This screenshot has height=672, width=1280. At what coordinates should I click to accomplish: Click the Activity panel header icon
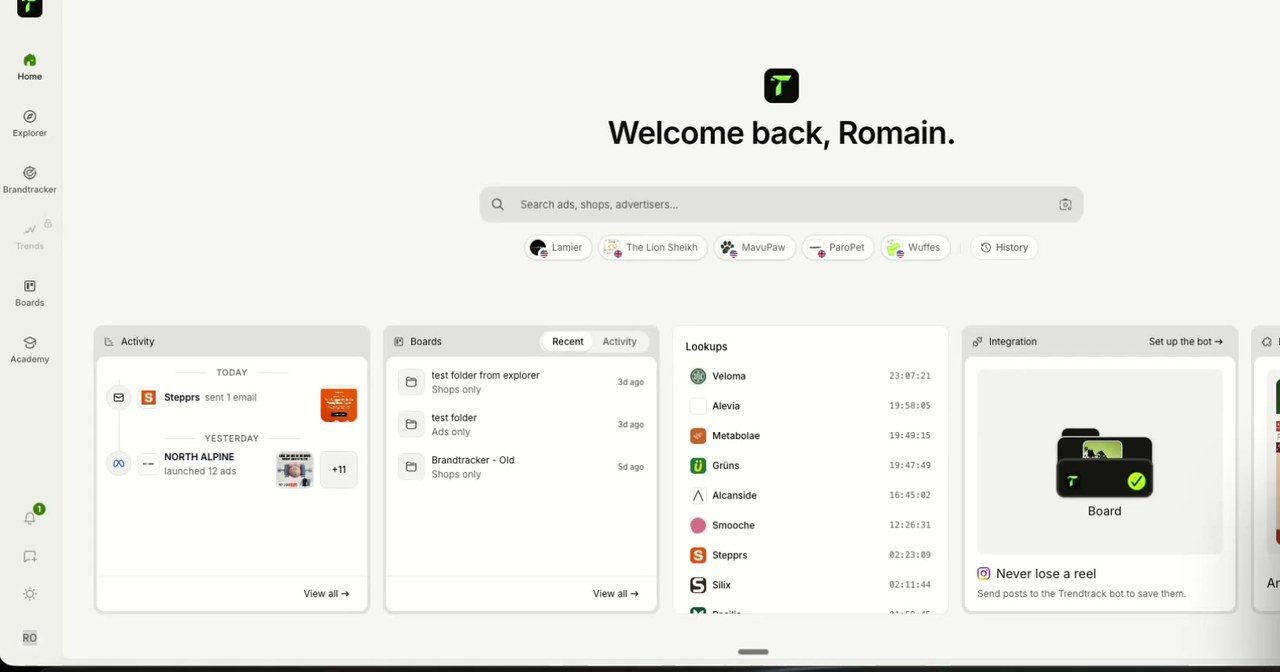click(109, 341)
